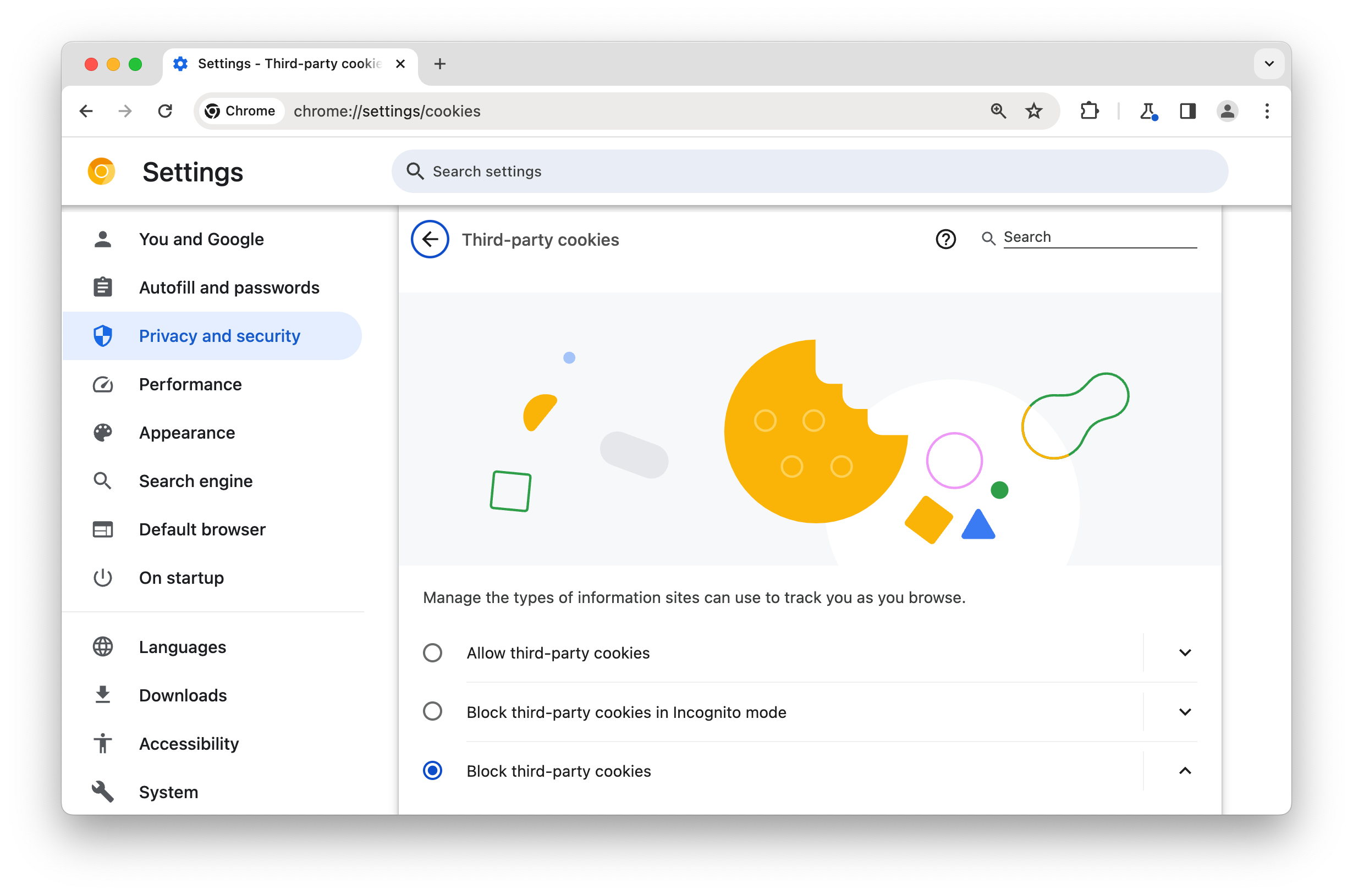The image size is (1353, 896).
Task: Click the back arrow icon in Third-party cookies
Action: click(x=429, y=239)
